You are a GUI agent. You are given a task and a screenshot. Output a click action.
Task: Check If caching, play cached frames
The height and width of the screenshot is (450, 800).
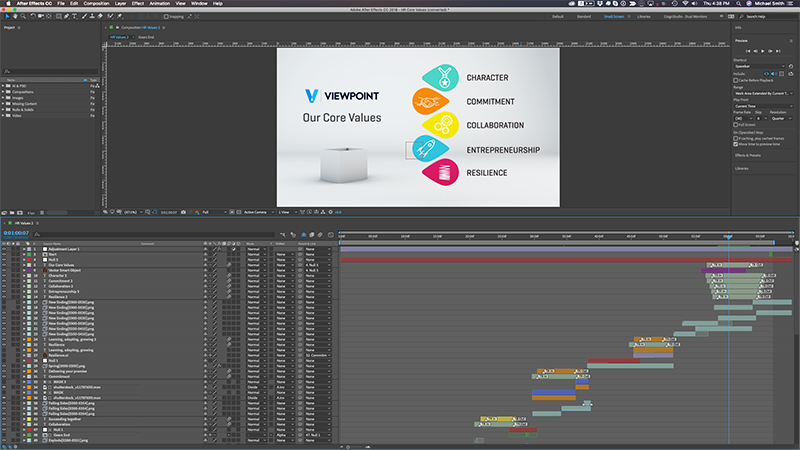(736, 139)
